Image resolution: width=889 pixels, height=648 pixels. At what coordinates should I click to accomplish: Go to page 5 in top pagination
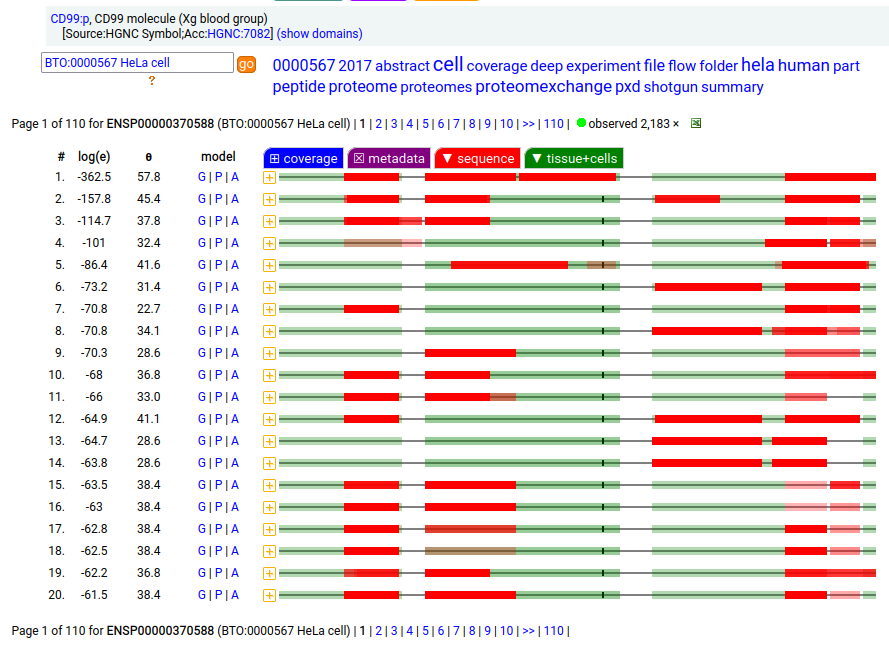(425, 124)
